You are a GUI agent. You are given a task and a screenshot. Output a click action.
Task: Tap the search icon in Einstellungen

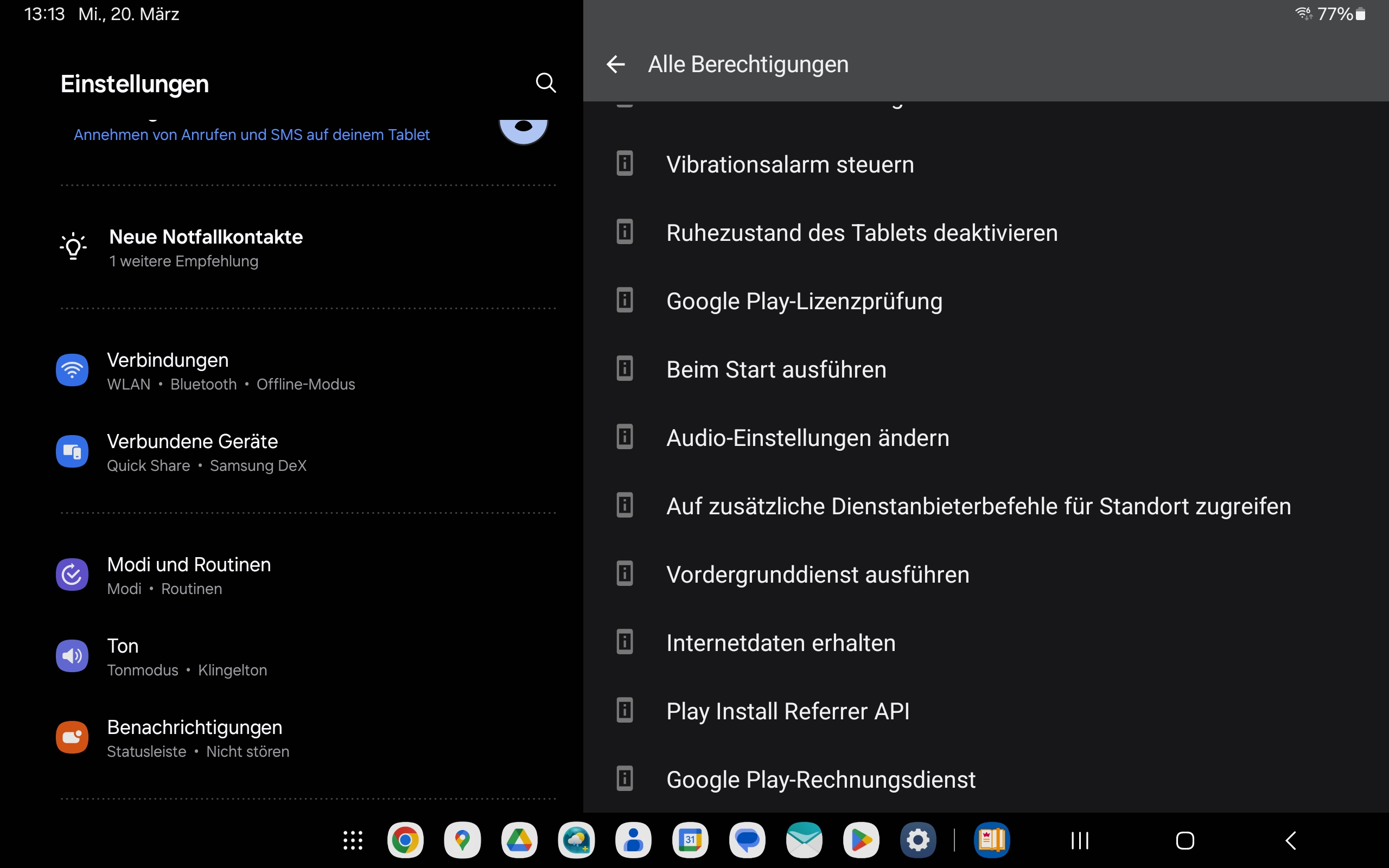point(545,83)
